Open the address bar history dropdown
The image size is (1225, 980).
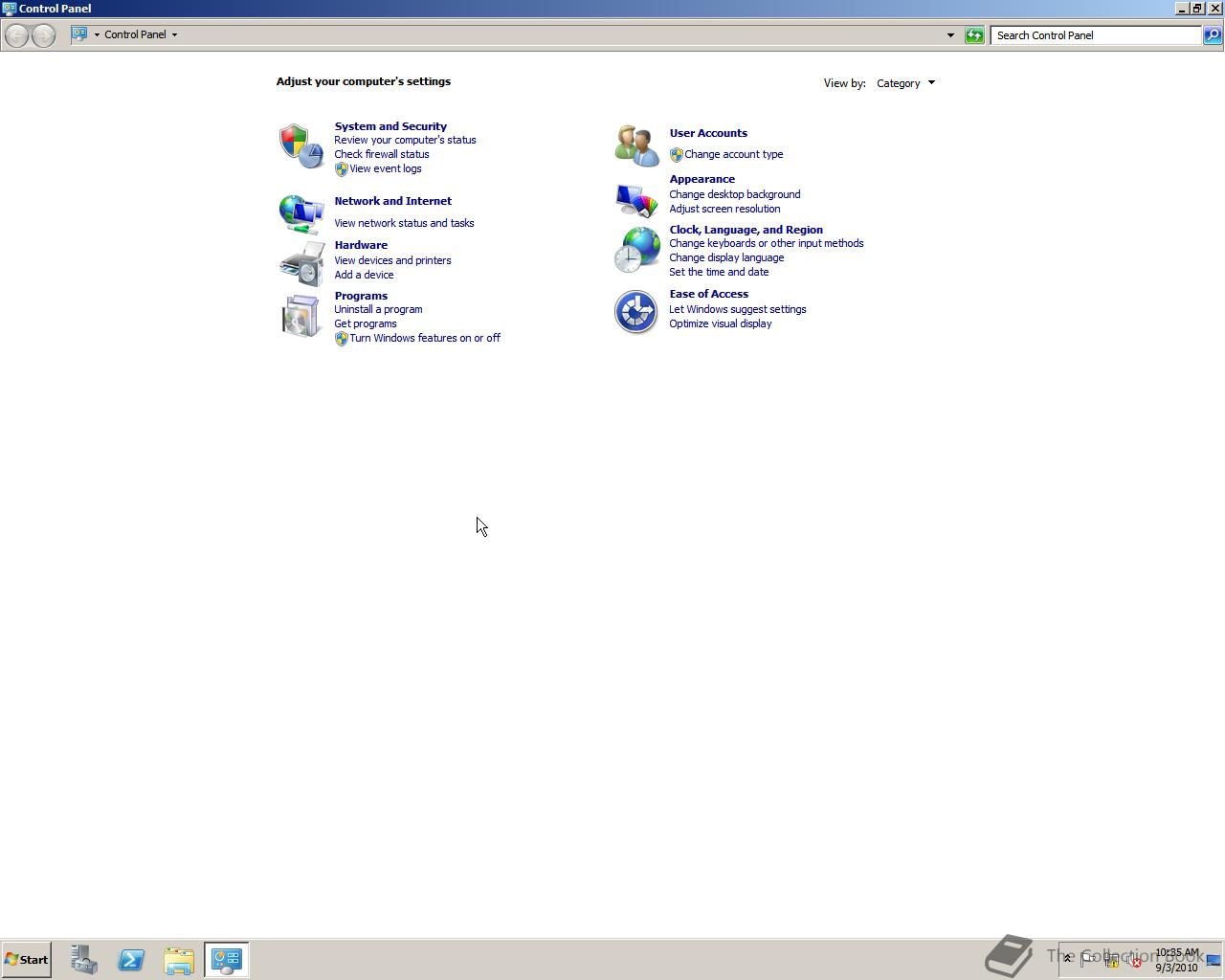pyautogui.click(x=950, y=35)
